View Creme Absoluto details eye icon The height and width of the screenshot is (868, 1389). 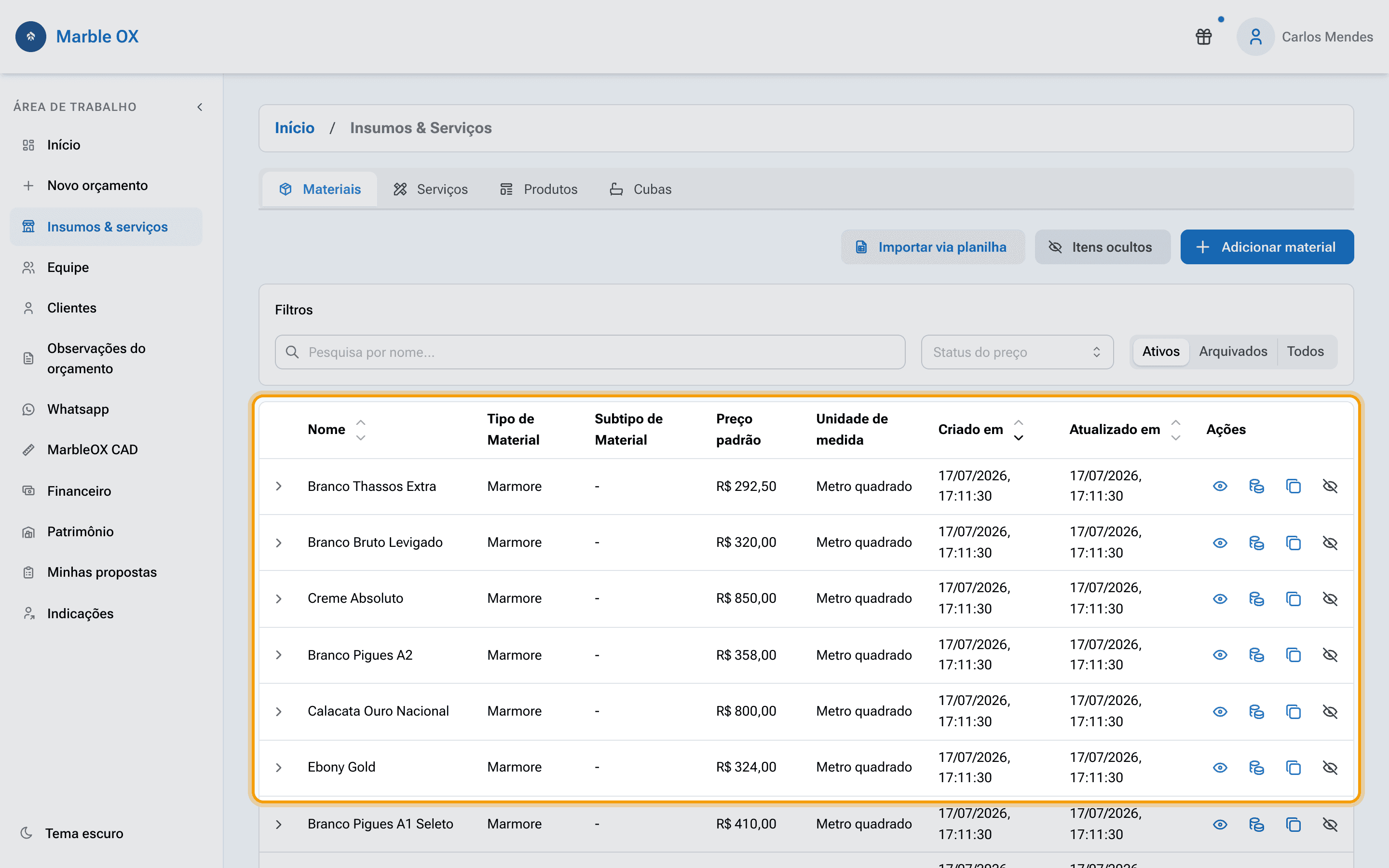coord(1220,599)
